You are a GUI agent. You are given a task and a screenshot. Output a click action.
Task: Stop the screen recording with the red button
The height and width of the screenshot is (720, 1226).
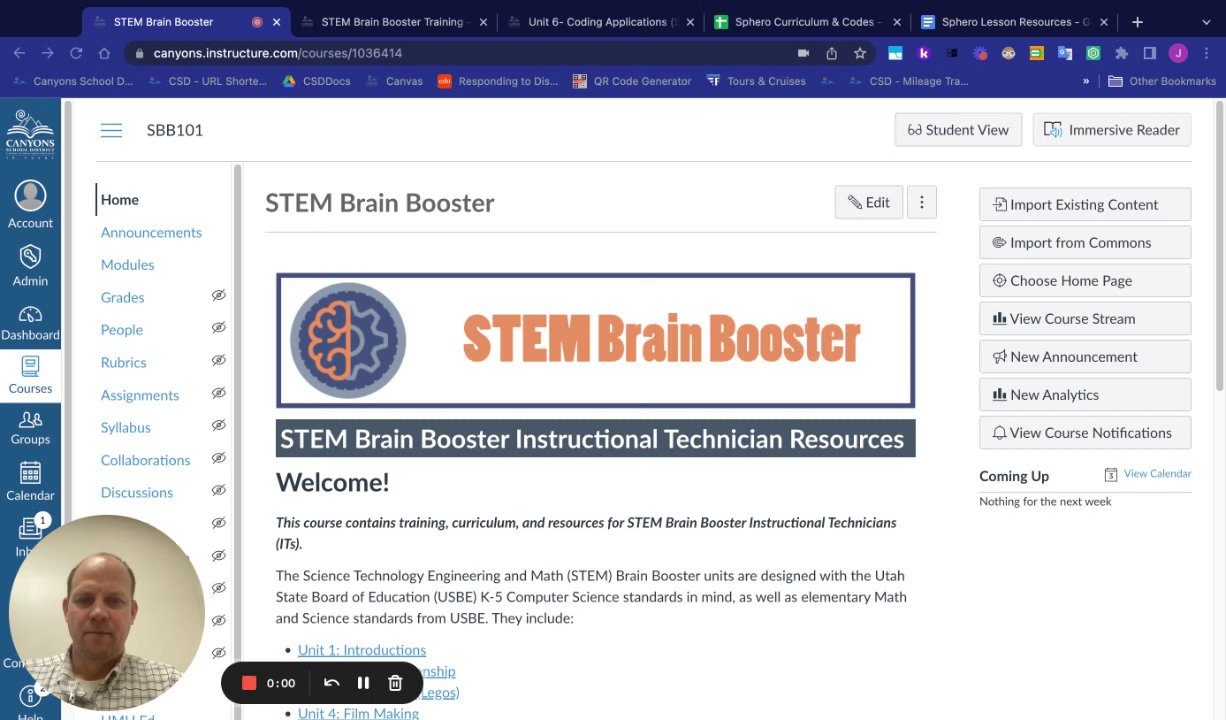[x=249, y=683]
